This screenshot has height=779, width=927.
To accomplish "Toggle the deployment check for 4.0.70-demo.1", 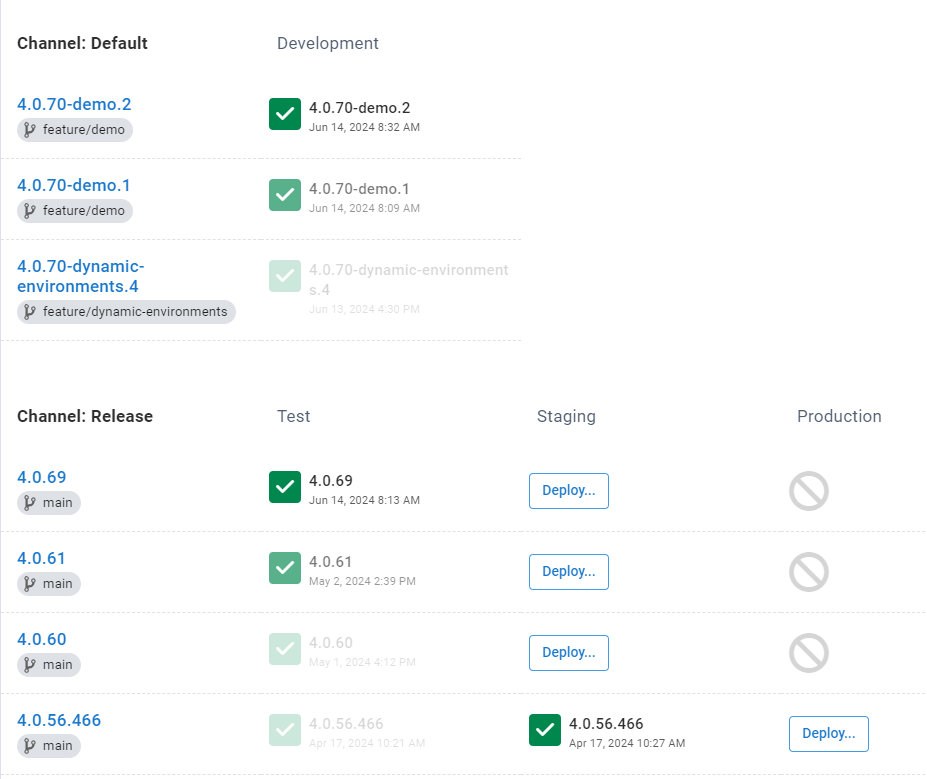I will (284, 195).
